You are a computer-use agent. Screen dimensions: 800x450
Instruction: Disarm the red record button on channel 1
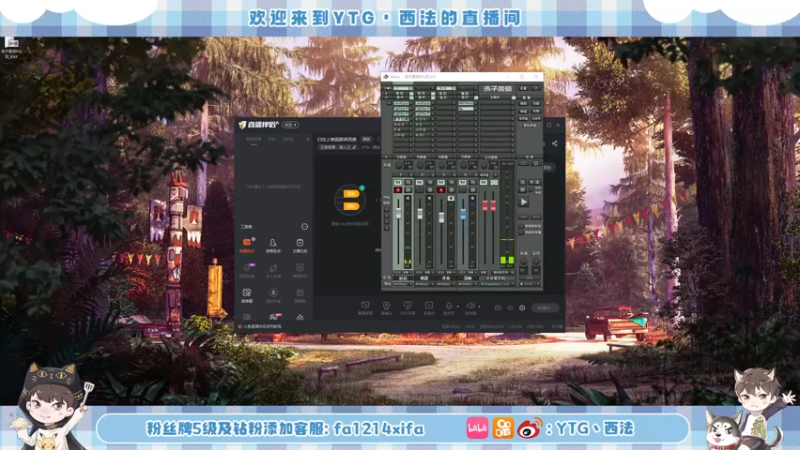(x=398, y=190)
